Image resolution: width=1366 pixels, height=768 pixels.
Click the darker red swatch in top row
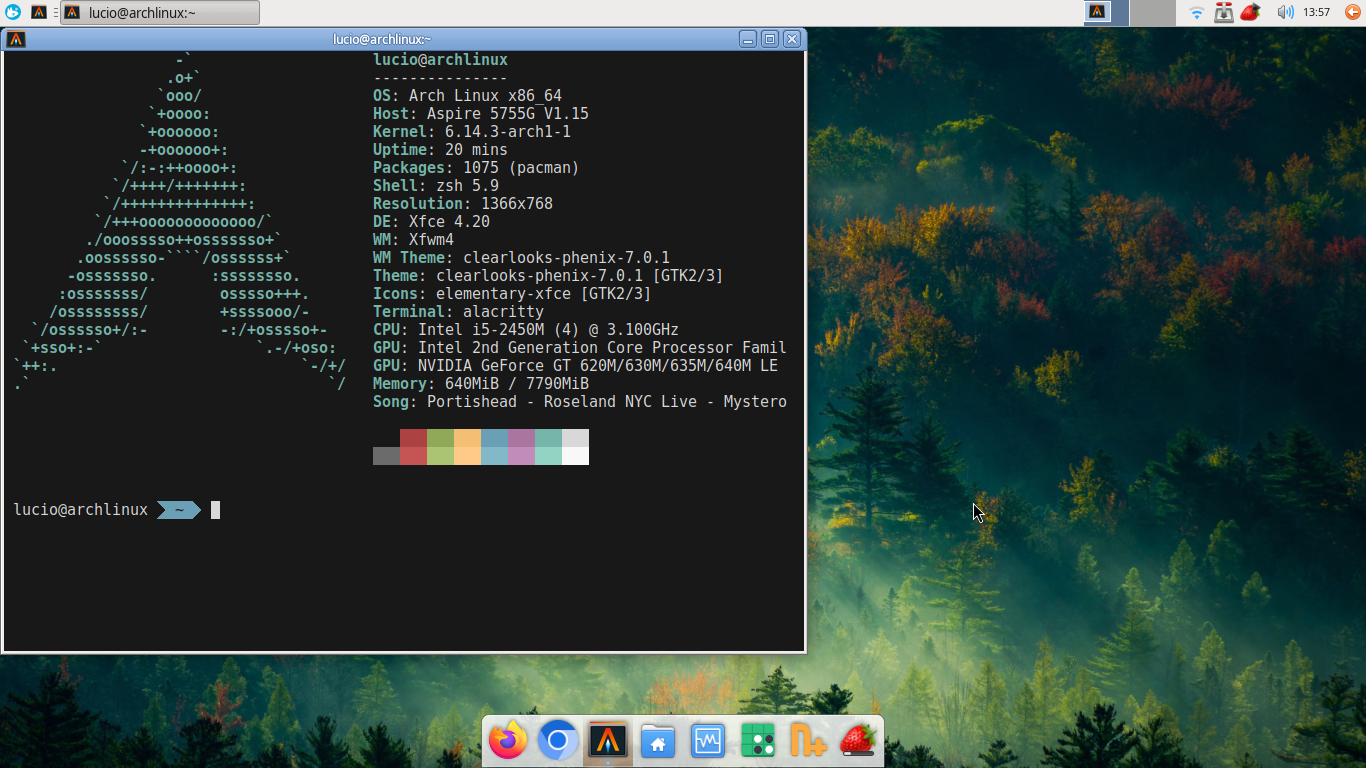413,438
